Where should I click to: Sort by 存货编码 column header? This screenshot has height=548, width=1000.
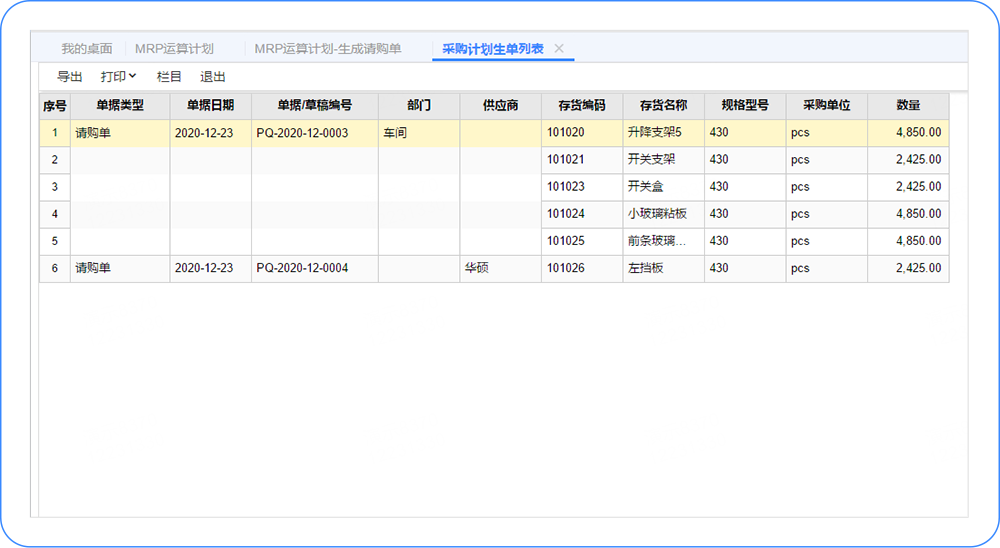tap(582, 105)
